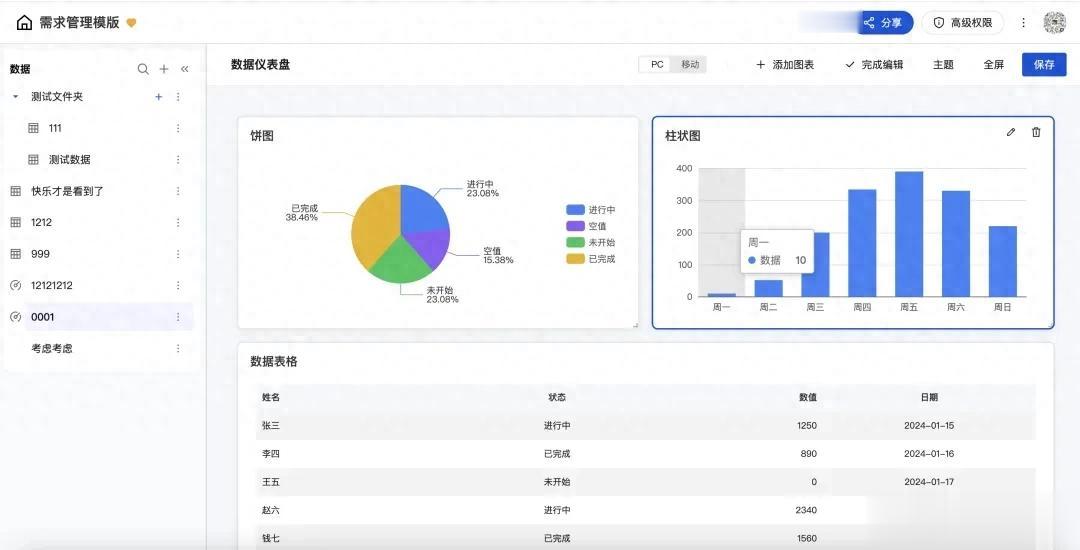Click dashboard icon next to 0001

click(16, 317)
